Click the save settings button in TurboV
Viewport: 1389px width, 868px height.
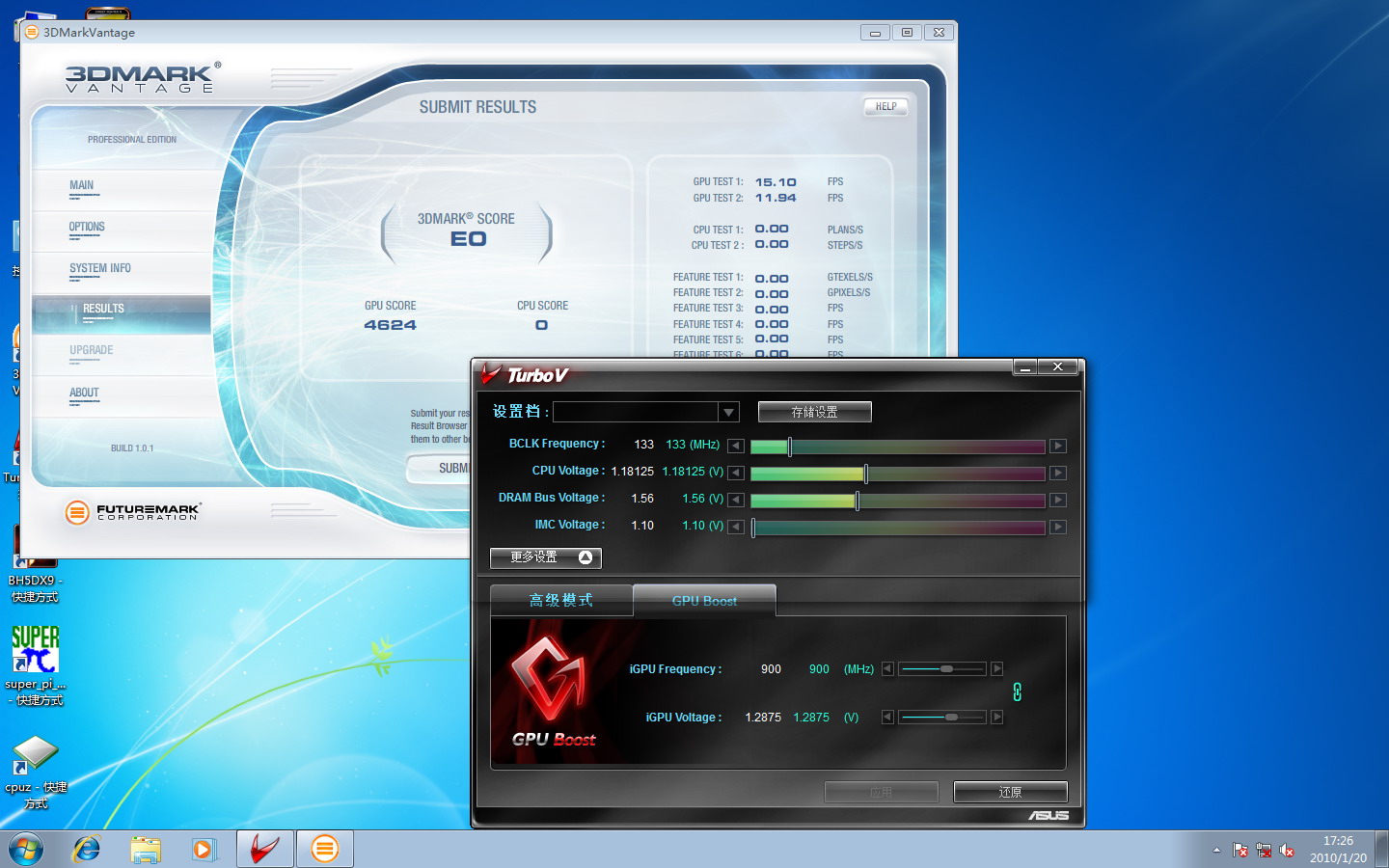tap(814, 412)
